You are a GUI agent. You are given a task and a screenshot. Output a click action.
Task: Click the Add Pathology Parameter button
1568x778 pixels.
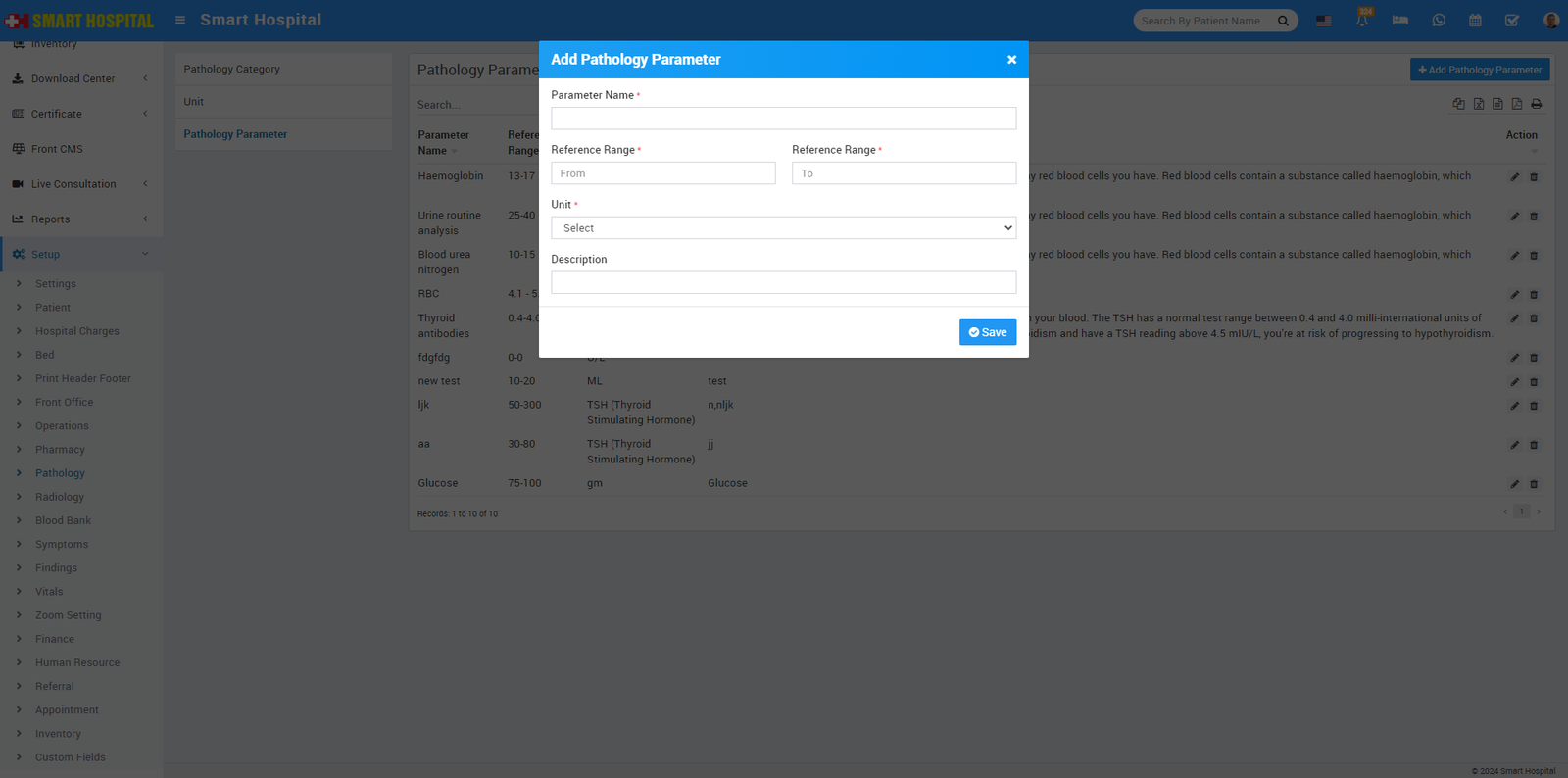click(x=1479, y=70)
